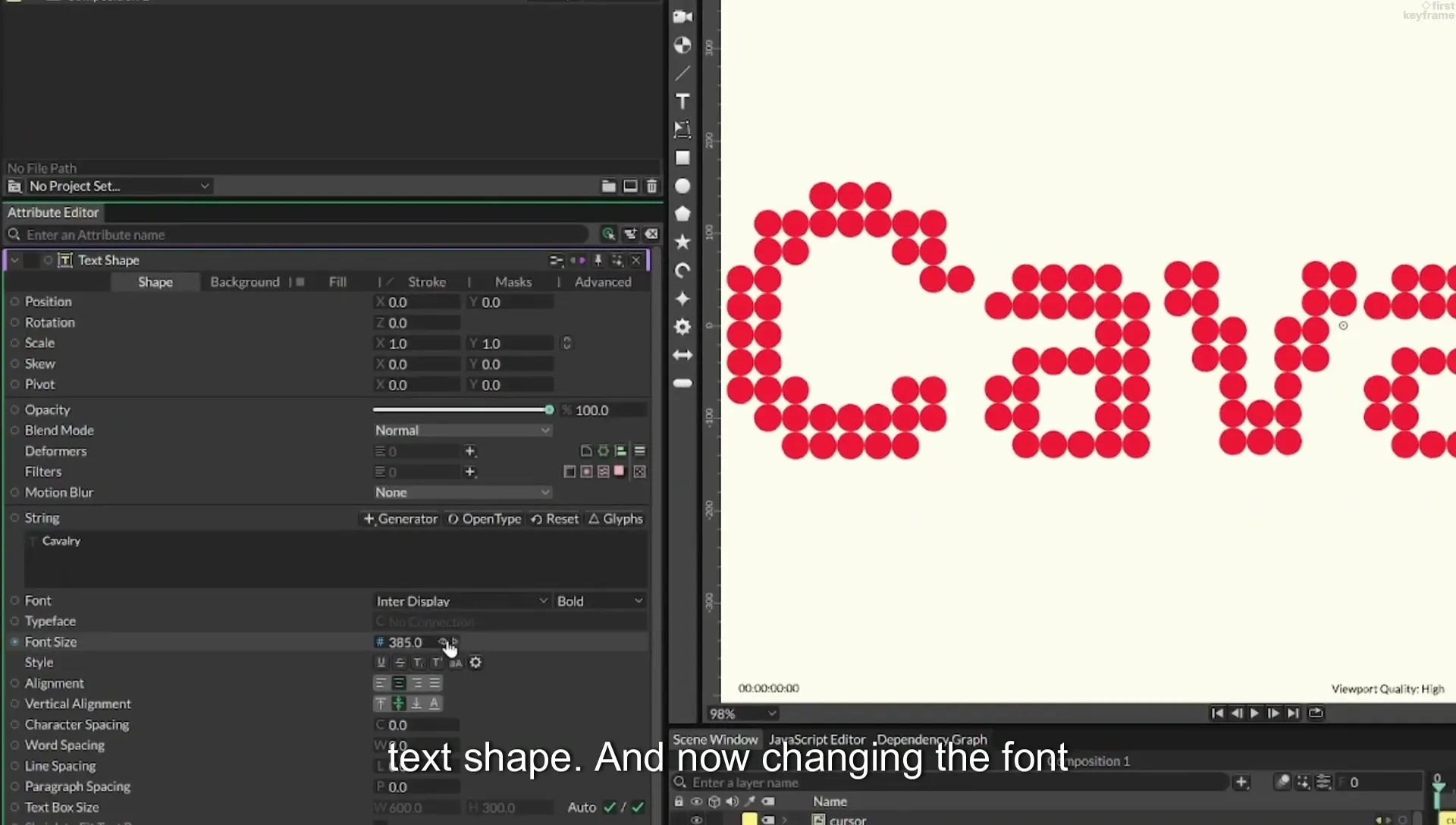Open the Dependency Graph tab
This screenshot has height=825, width=1456.
932,739
